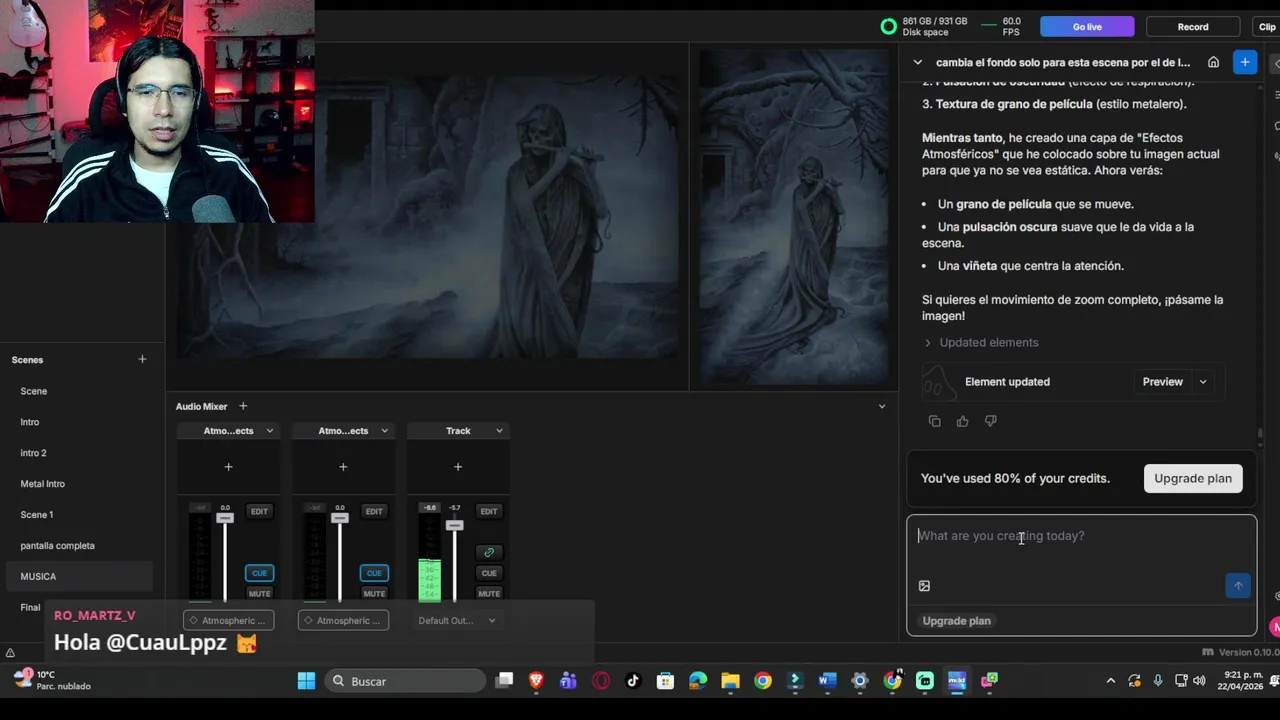Open Opera browser from taskbar
The image size is (1280, 720).
(601, 681)
